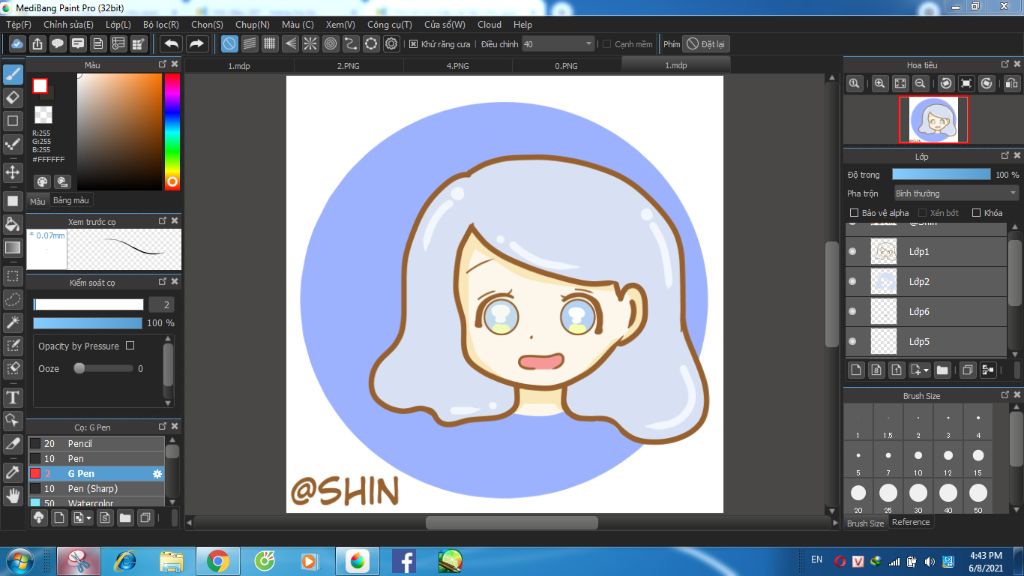The width and height of the screenshot is (1024, 576).
Task: Choose brush size 30 preset
Action: (918, 498)
